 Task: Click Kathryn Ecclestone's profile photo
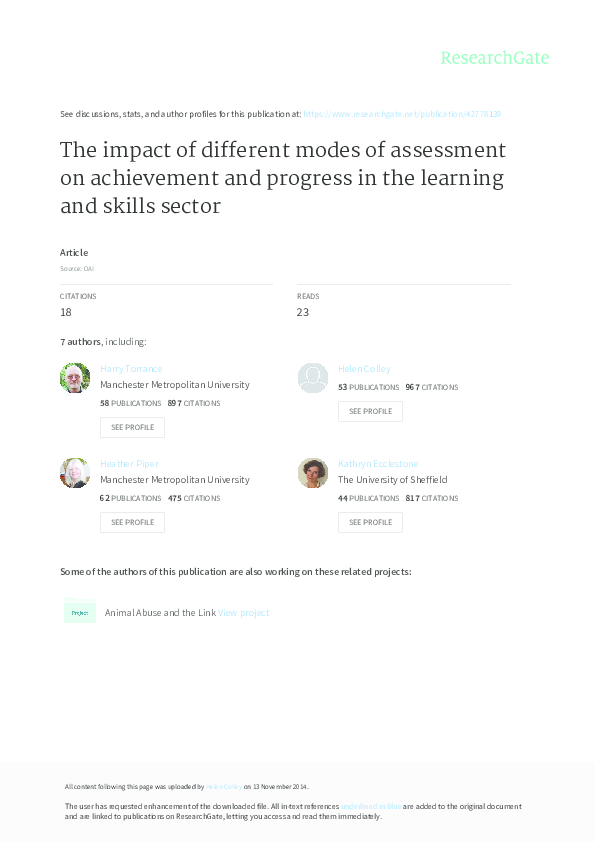click(313, 472)
